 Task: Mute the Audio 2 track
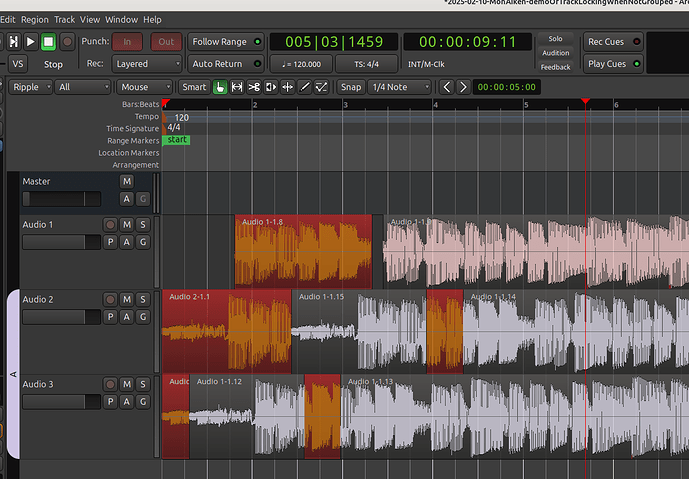(x=127, y=300)
